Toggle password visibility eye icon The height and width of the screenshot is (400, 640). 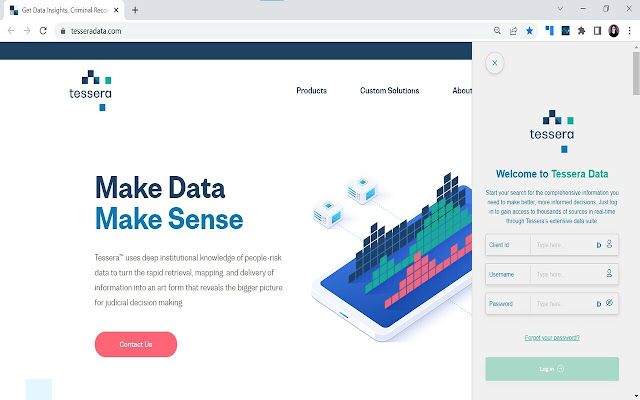pyautogui.click(x=609, y=303)
